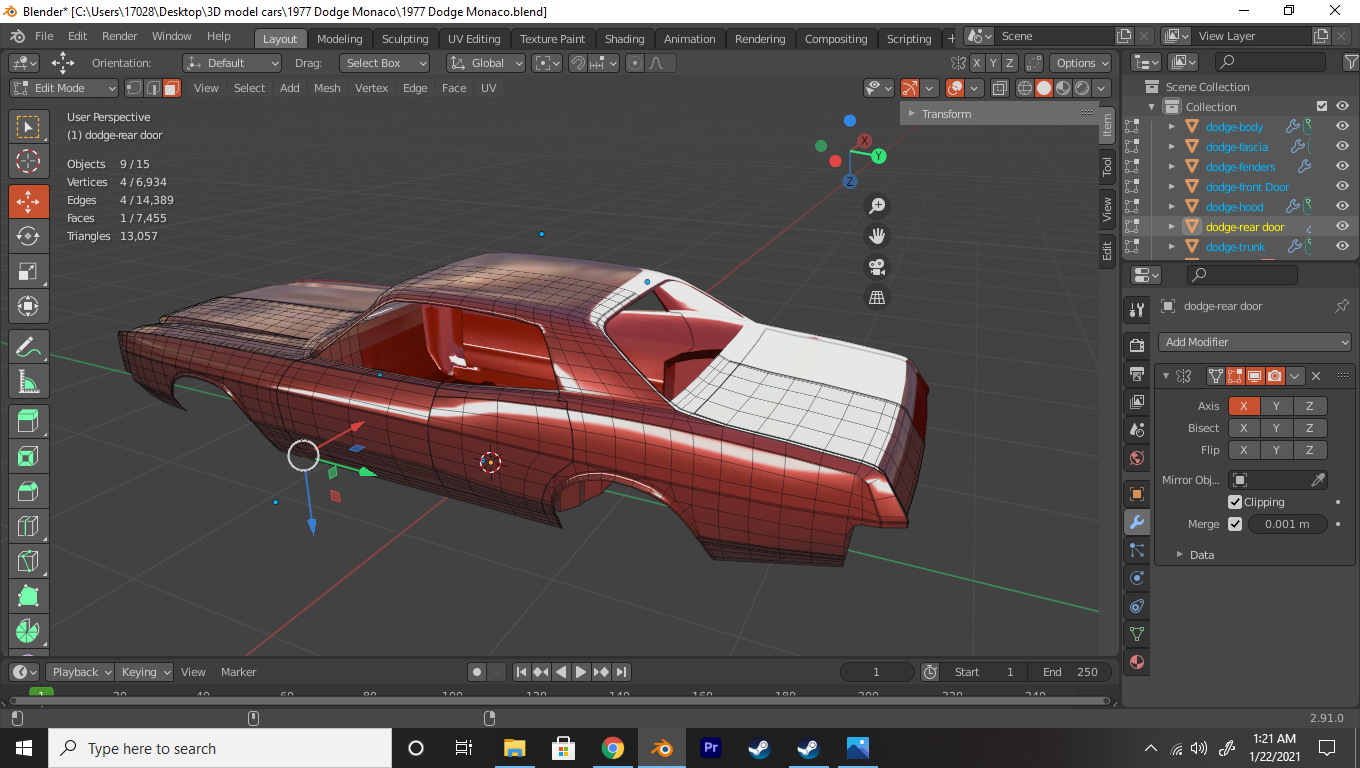Expand the Data section in modifier

point(1195,555)
